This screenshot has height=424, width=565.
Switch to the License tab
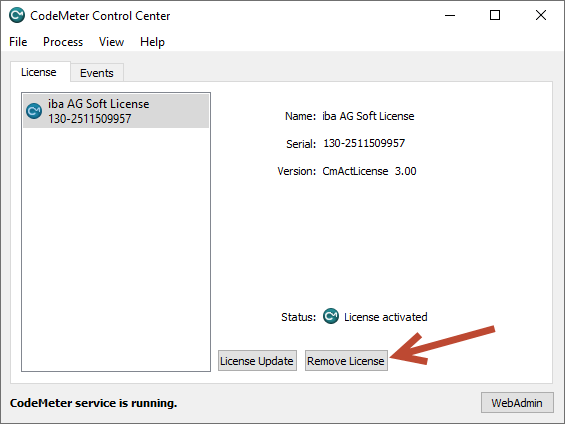point(39,72)
